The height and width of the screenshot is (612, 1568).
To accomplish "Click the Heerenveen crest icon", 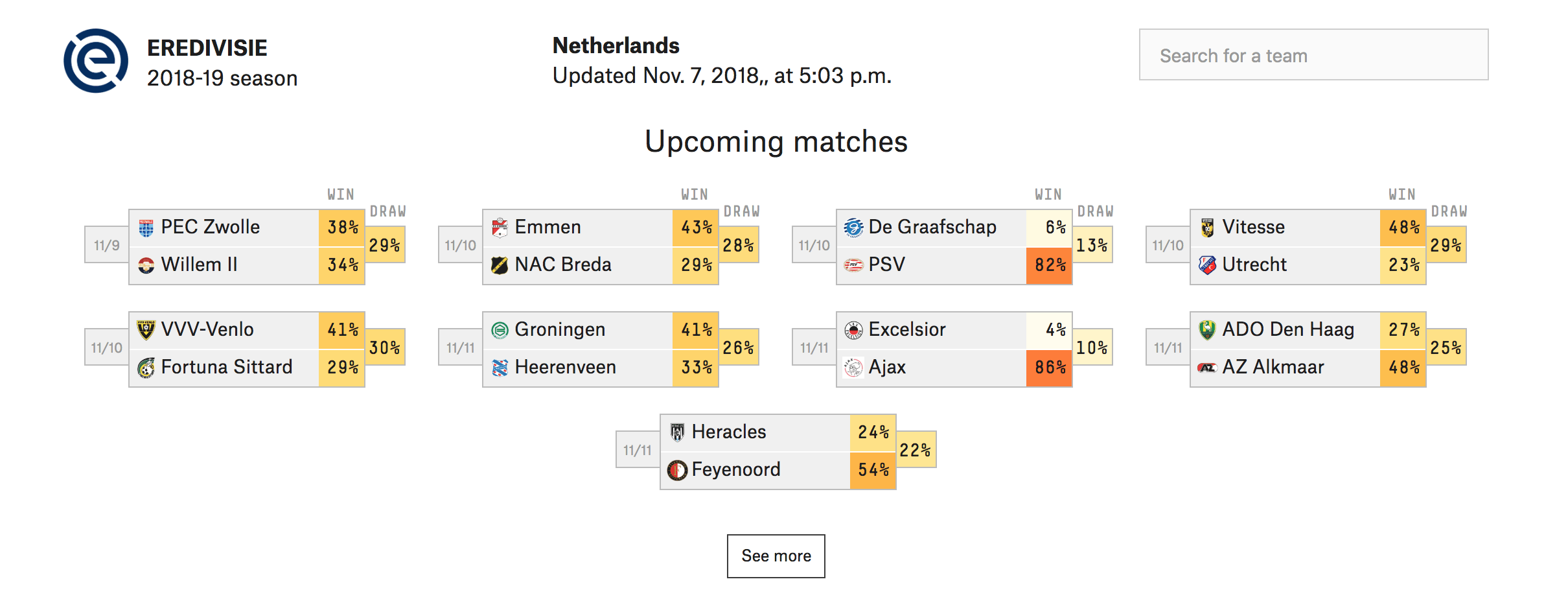I will (500, 368).
